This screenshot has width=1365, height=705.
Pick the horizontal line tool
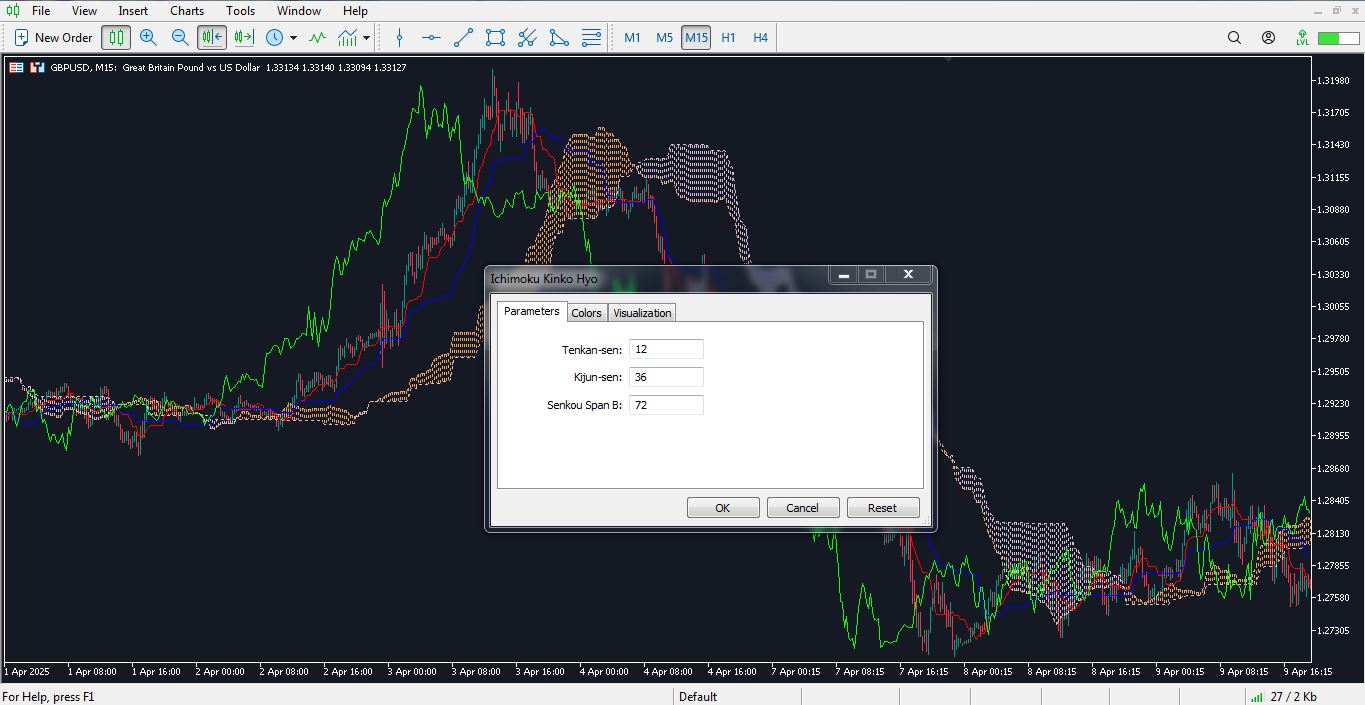(431, 38)
